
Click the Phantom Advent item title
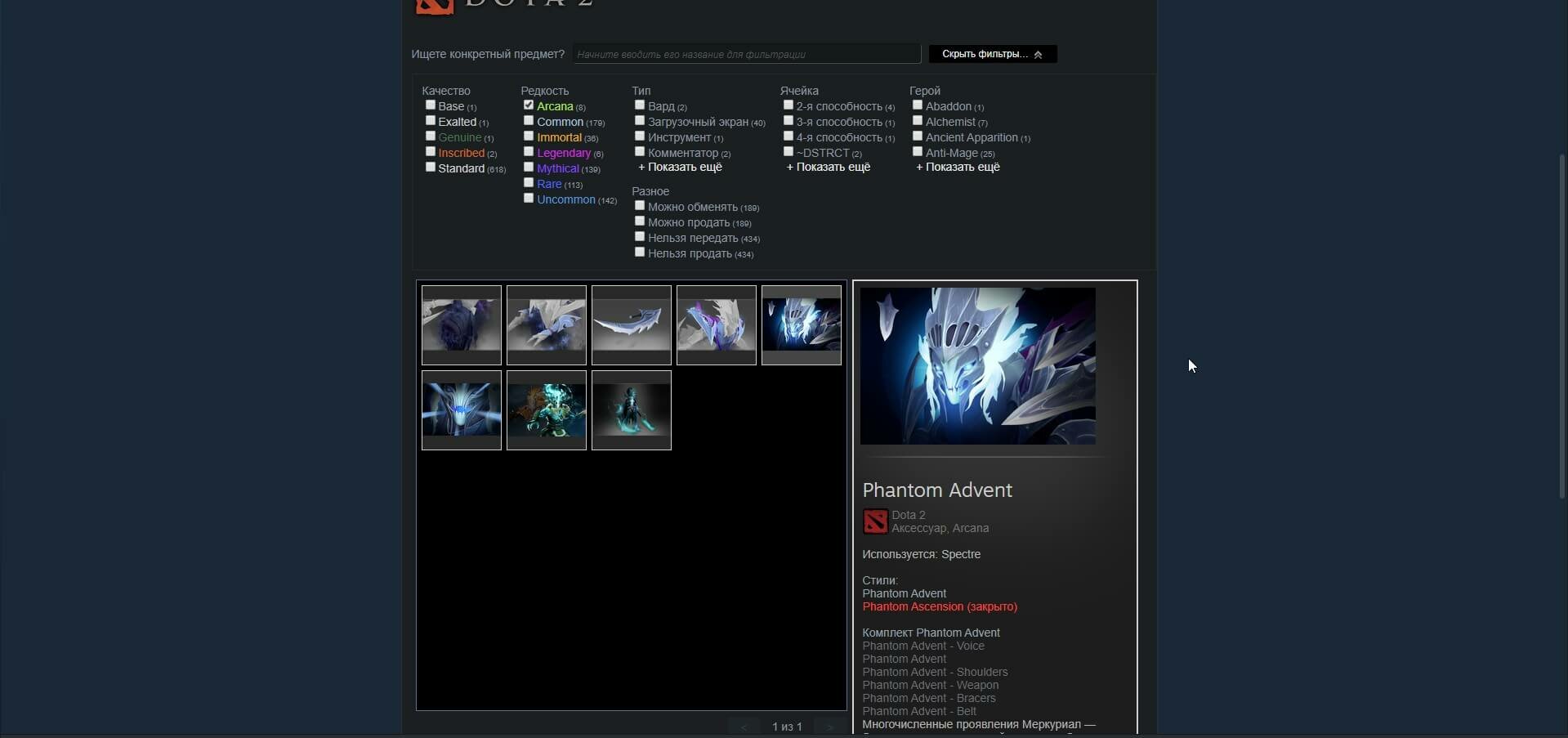tap(937, 490)
